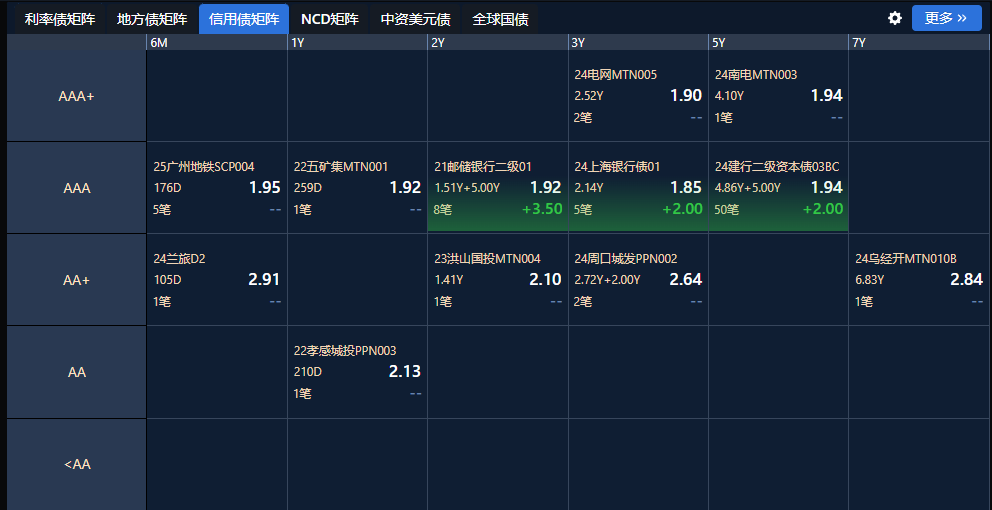Click the +3.50 change value
Screen dimensions: 992x510
542,209
